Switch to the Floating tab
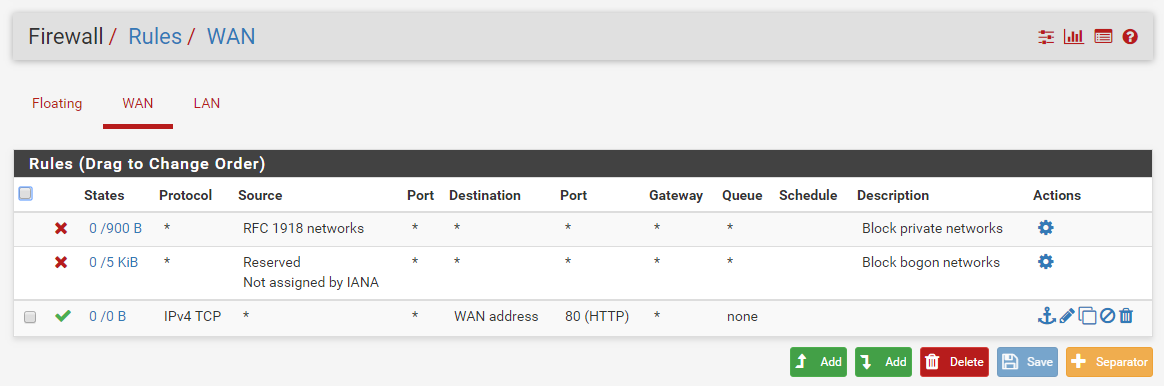This screenshot has width=1164, height=386. click(x=57, y=103)
